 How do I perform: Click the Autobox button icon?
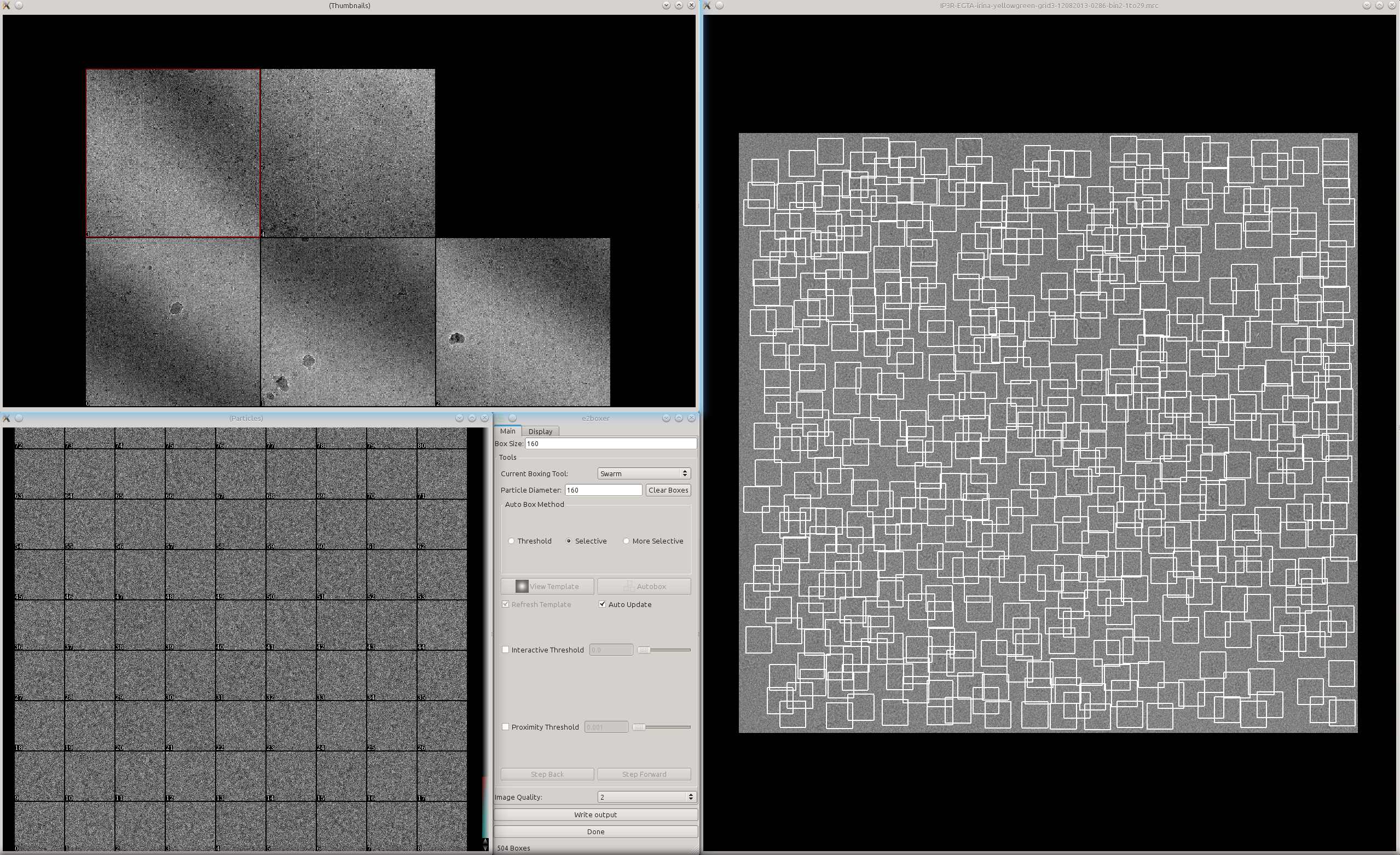click(628, 586)
